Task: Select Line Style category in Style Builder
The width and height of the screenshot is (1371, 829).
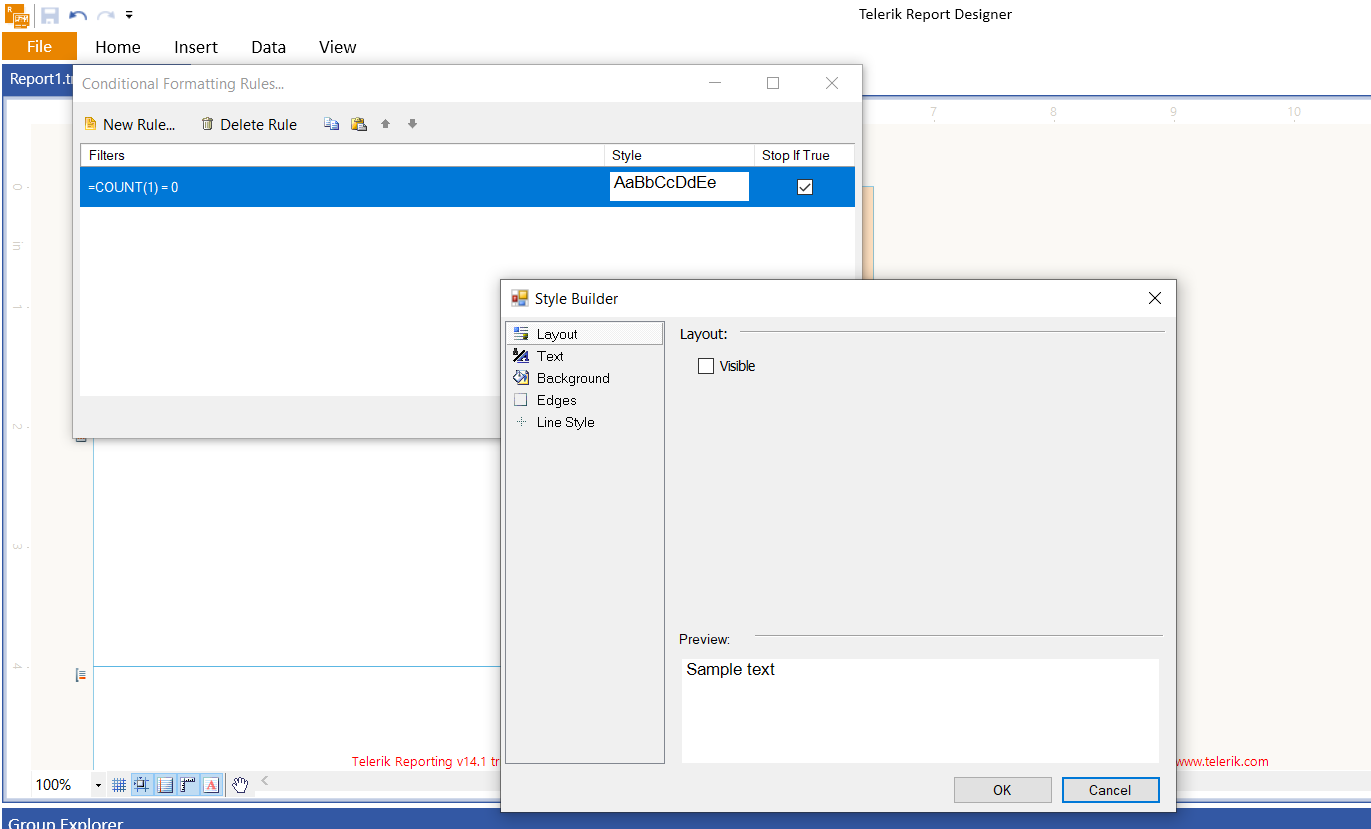Action: coord(585,422)
